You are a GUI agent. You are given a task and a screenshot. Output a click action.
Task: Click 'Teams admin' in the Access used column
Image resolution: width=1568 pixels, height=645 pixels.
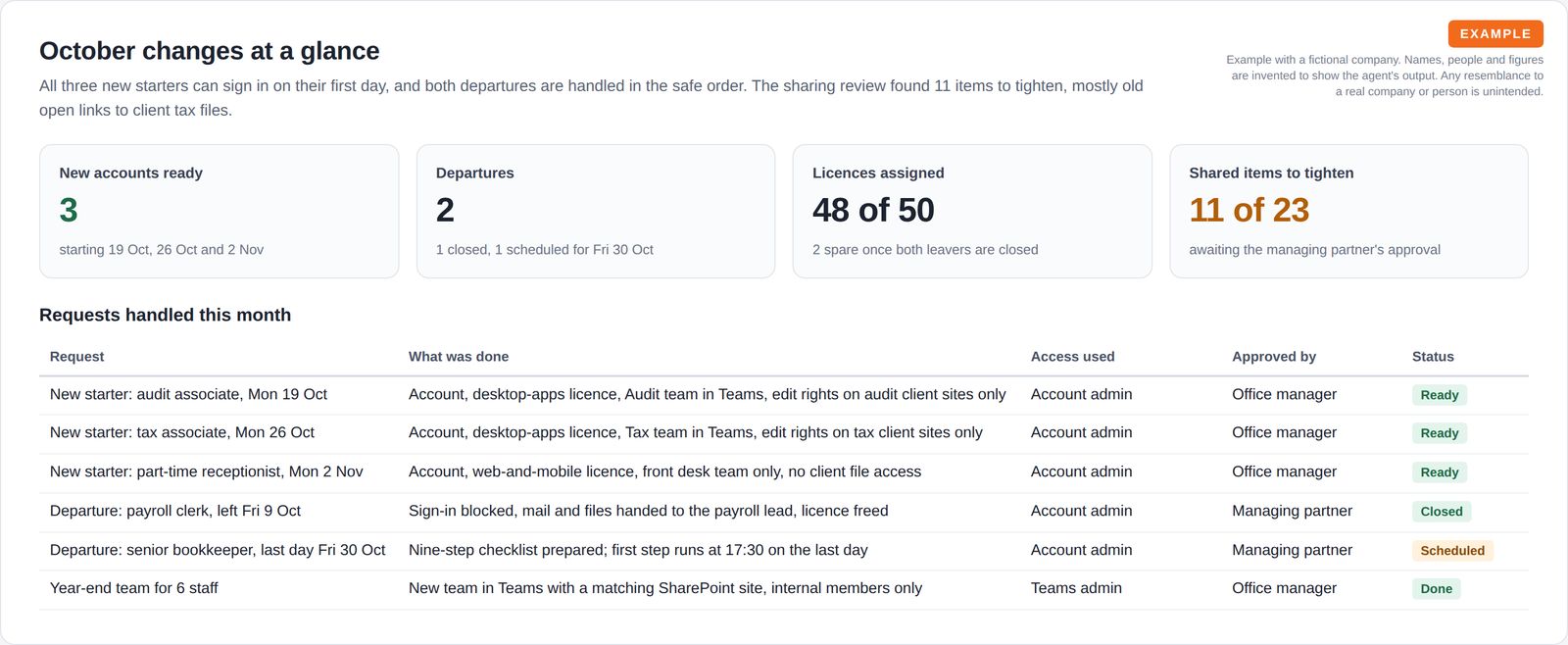pyautogui.click(x=1076, y=588)
